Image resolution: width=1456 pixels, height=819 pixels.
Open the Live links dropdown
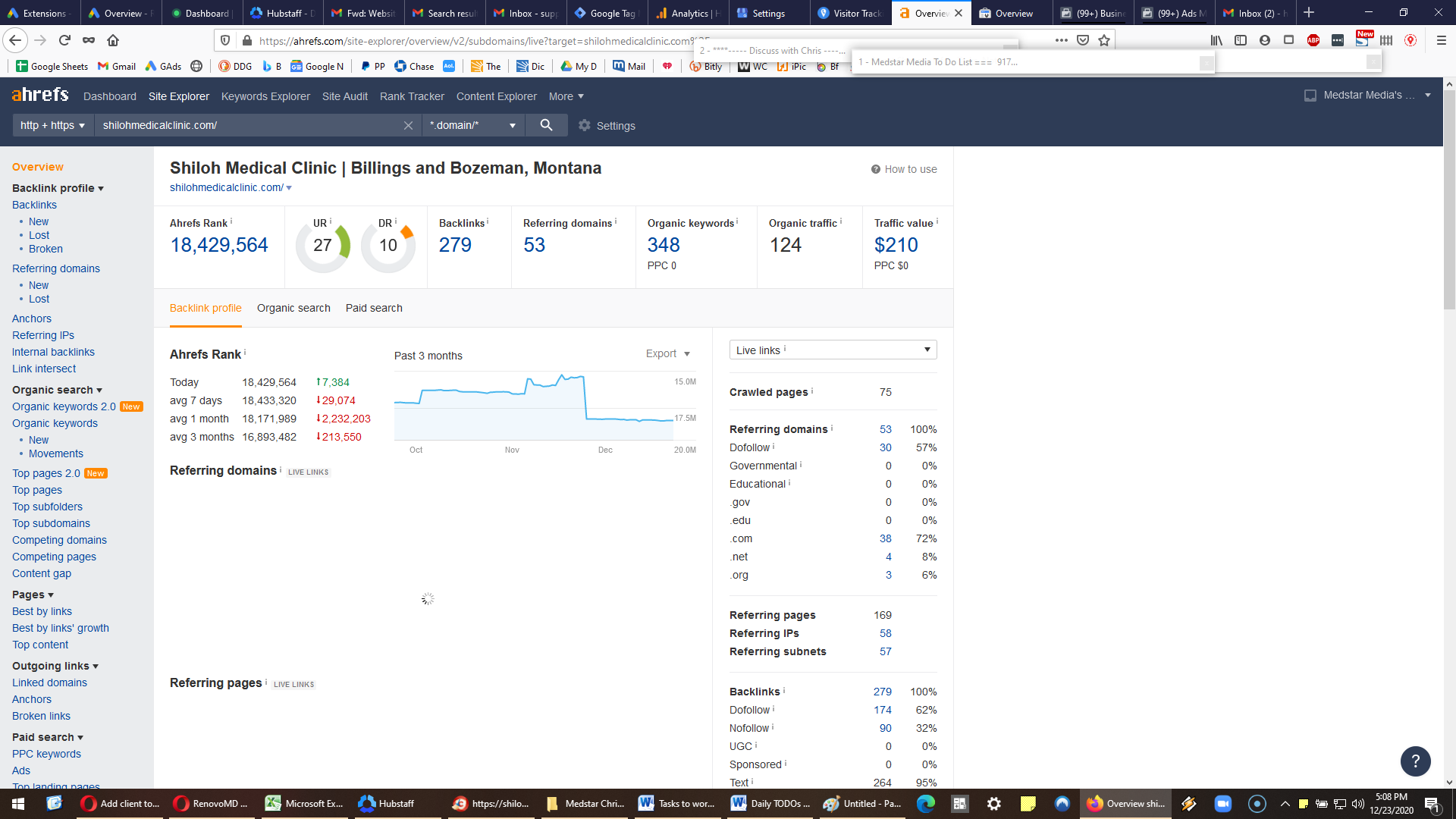(x=833, y=350)
